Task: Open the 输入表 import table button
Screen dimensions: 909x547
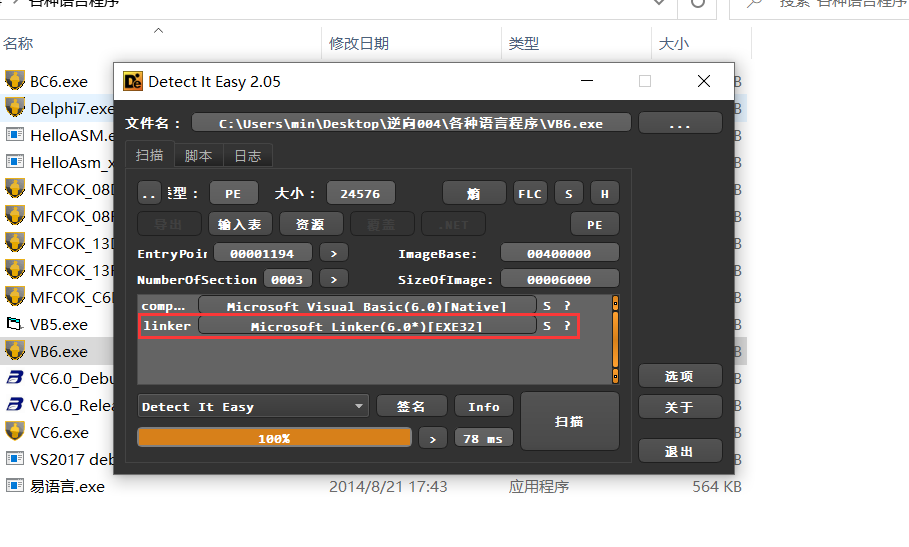Action: 240,224
